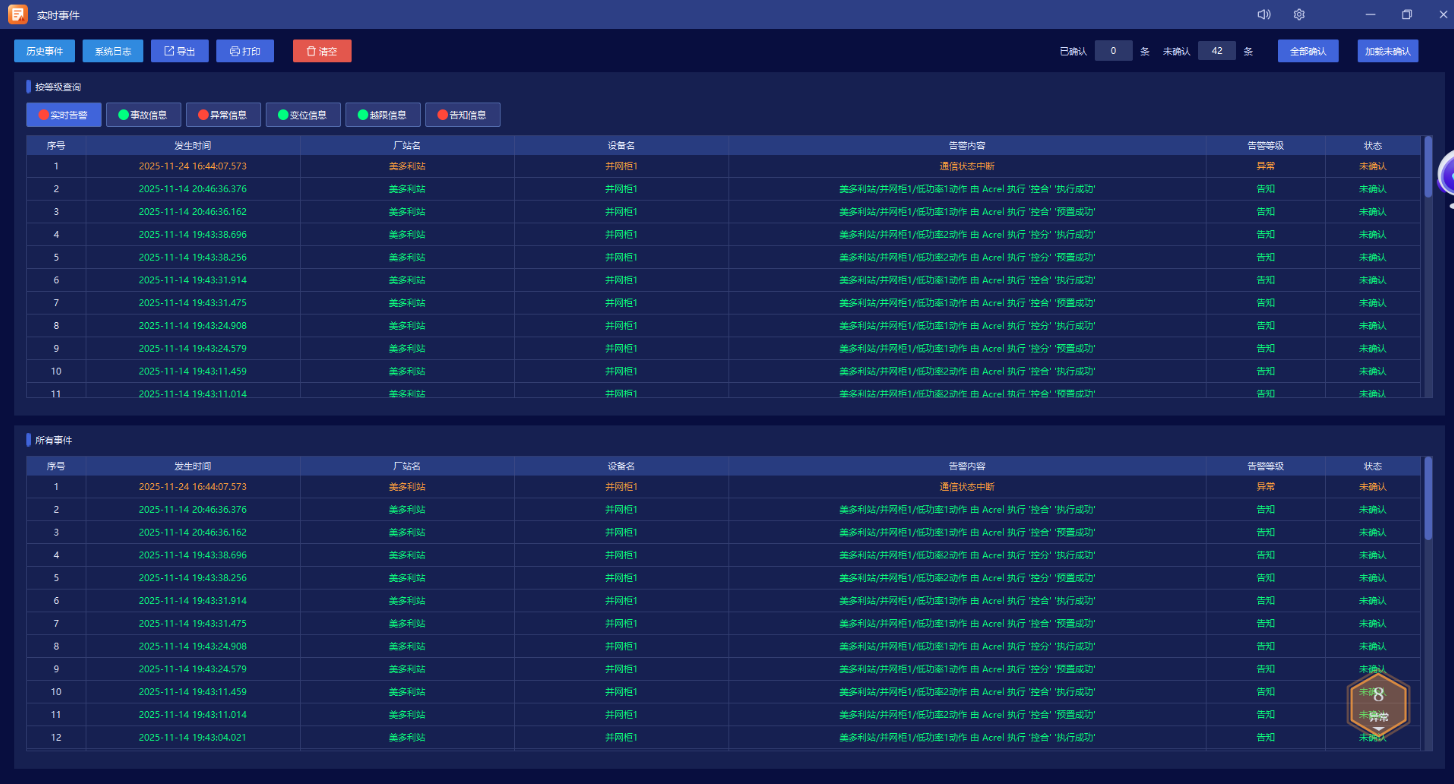
Task: Click the sound speaker icon in title bar
Action: click(1264, 14)
